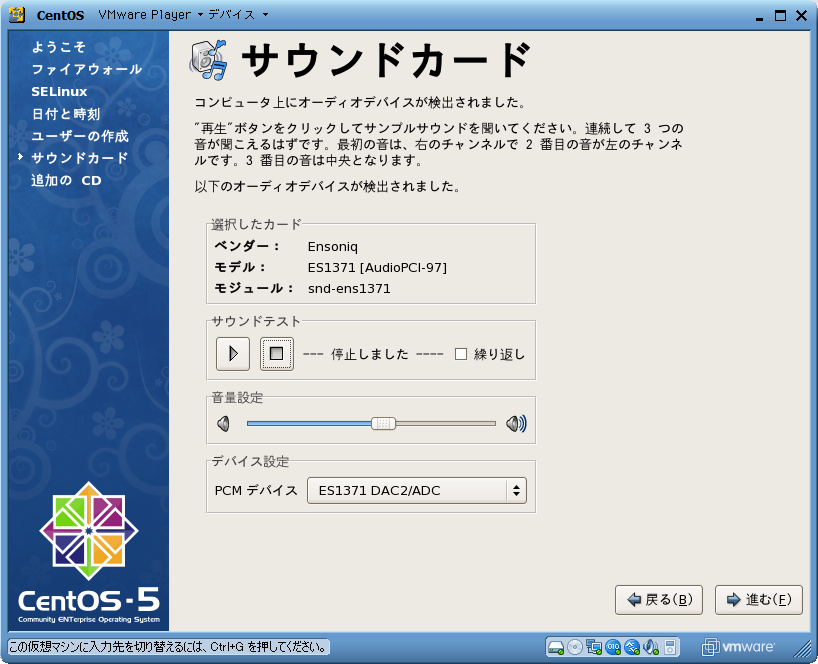The image size is (818, 664).
Task: Click the CentOS 5 logo in the sidebar
Action: tap(89, 553)
